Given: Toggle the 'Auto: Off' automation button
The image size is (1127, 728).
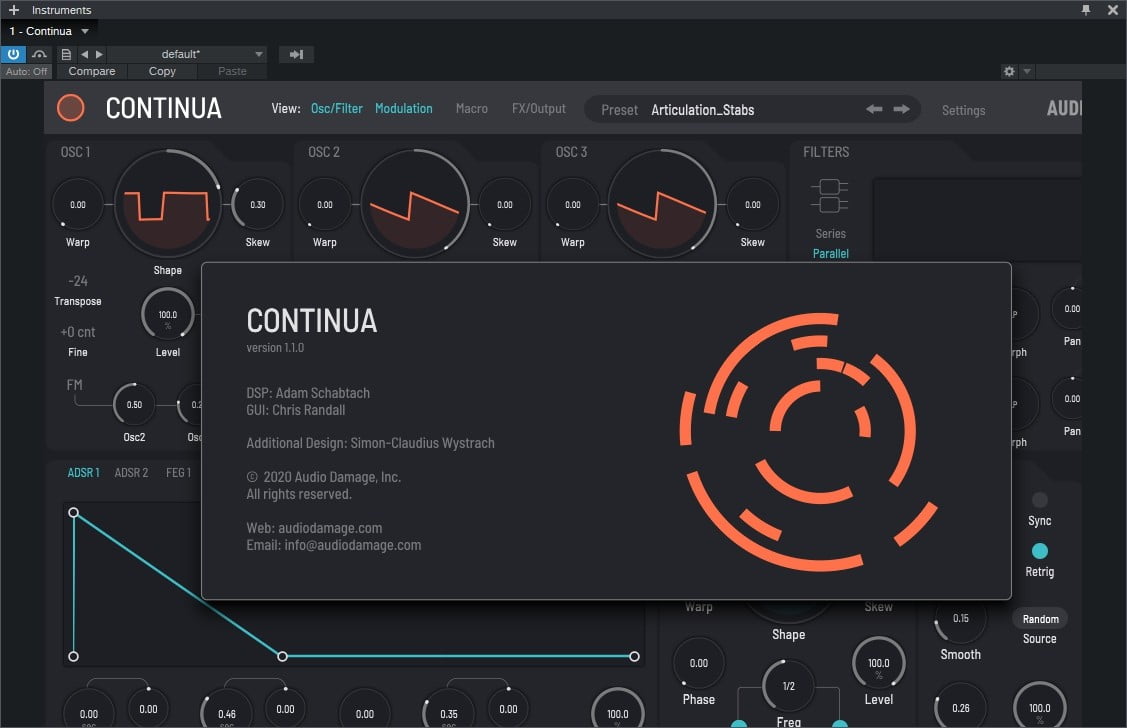Looking at the screenshot, I should coord(27,71).
